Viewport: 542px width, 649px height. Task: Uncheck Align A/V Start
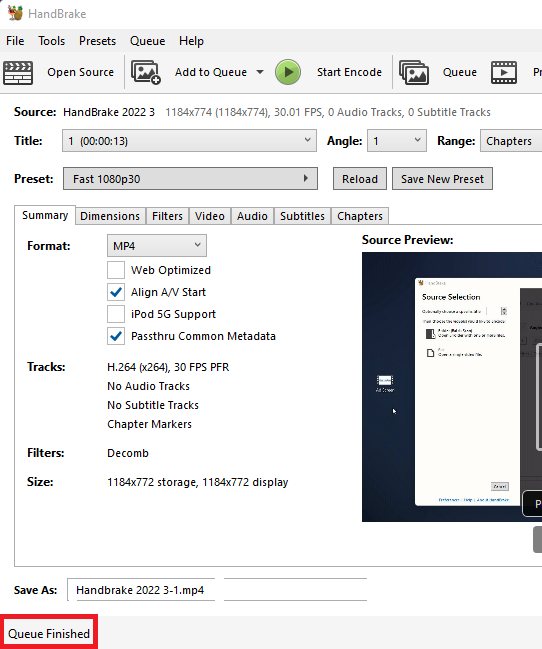(x=116, y=292)
